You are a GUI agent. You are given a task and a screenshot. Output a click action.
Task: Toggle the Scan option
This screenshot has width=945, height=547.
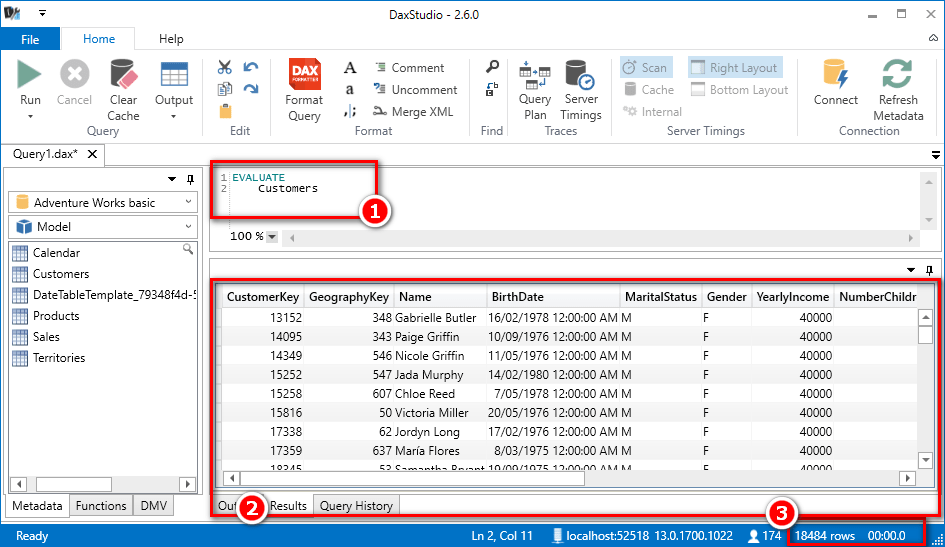[x=645, y=67]
